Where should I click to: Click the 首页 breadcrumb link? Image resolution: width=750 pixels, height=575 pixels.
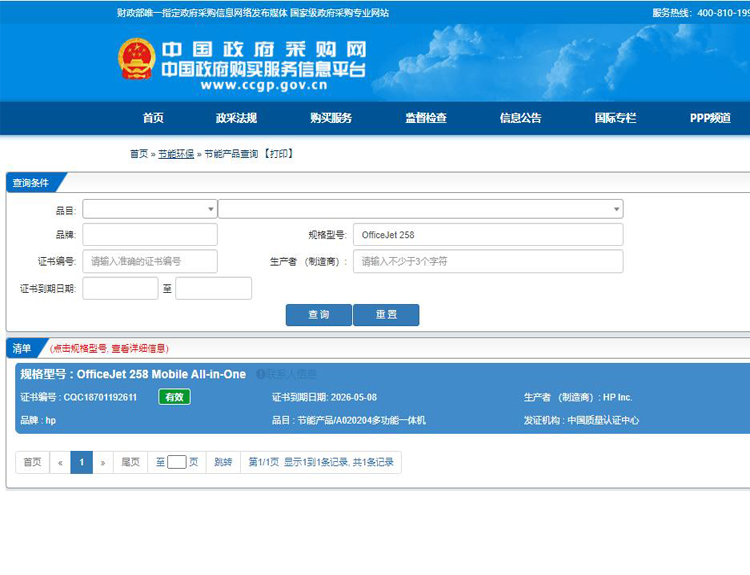point(139,154)
